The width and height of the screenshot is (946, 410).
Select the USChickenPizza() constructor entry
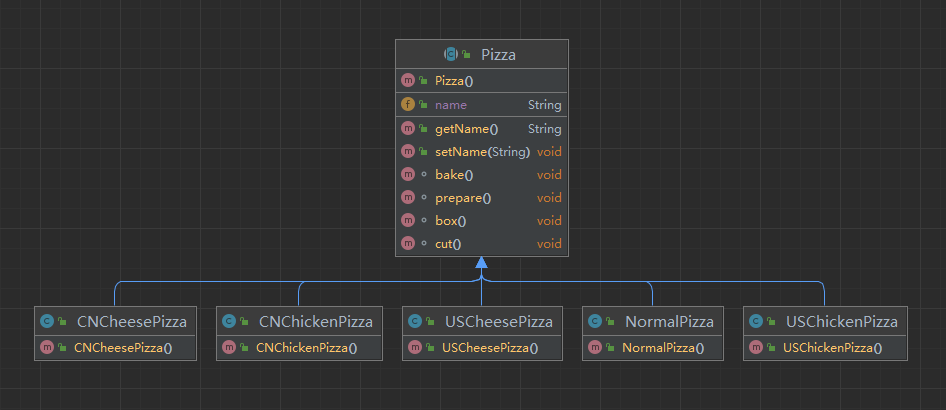832,348
